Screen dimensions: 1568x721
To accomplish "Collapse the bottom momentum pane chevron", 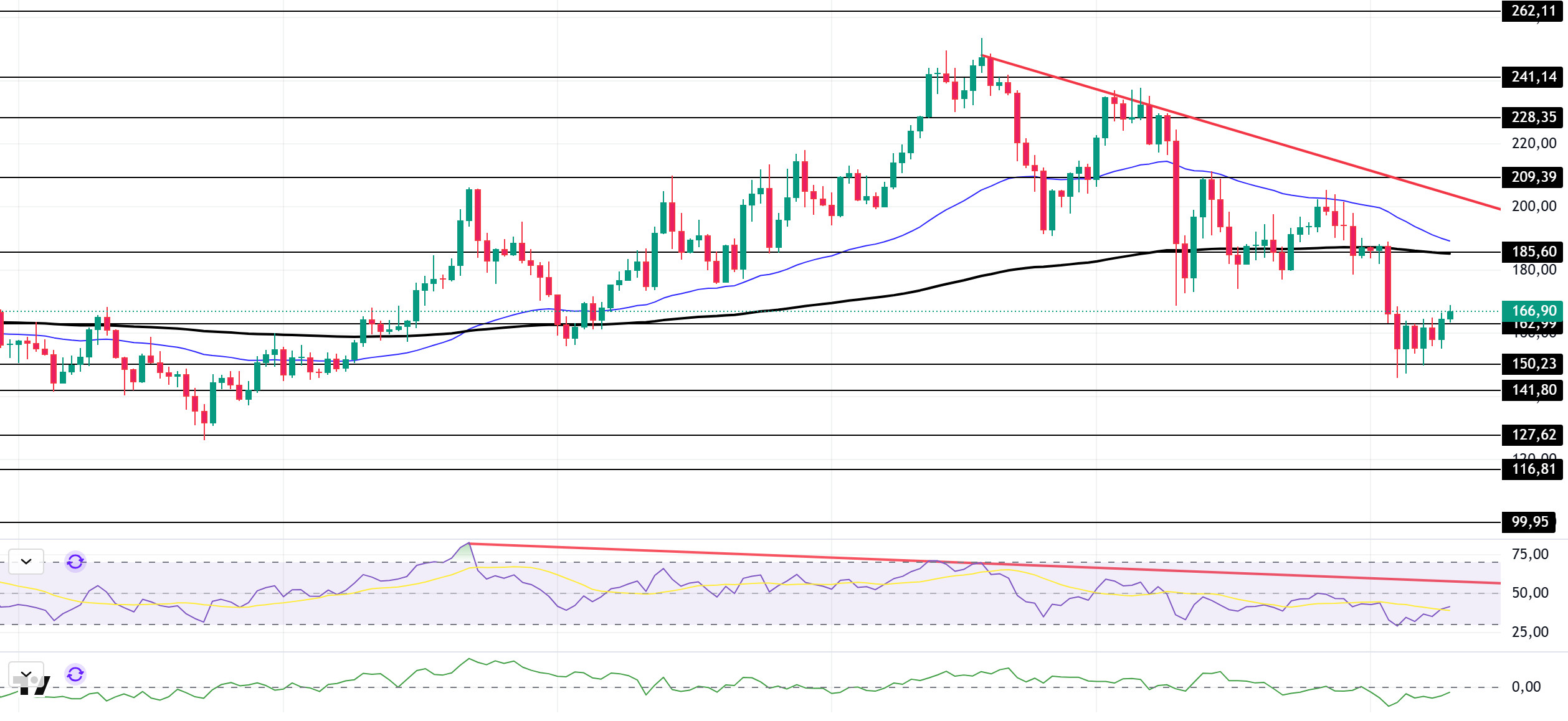I will point(26,674).
